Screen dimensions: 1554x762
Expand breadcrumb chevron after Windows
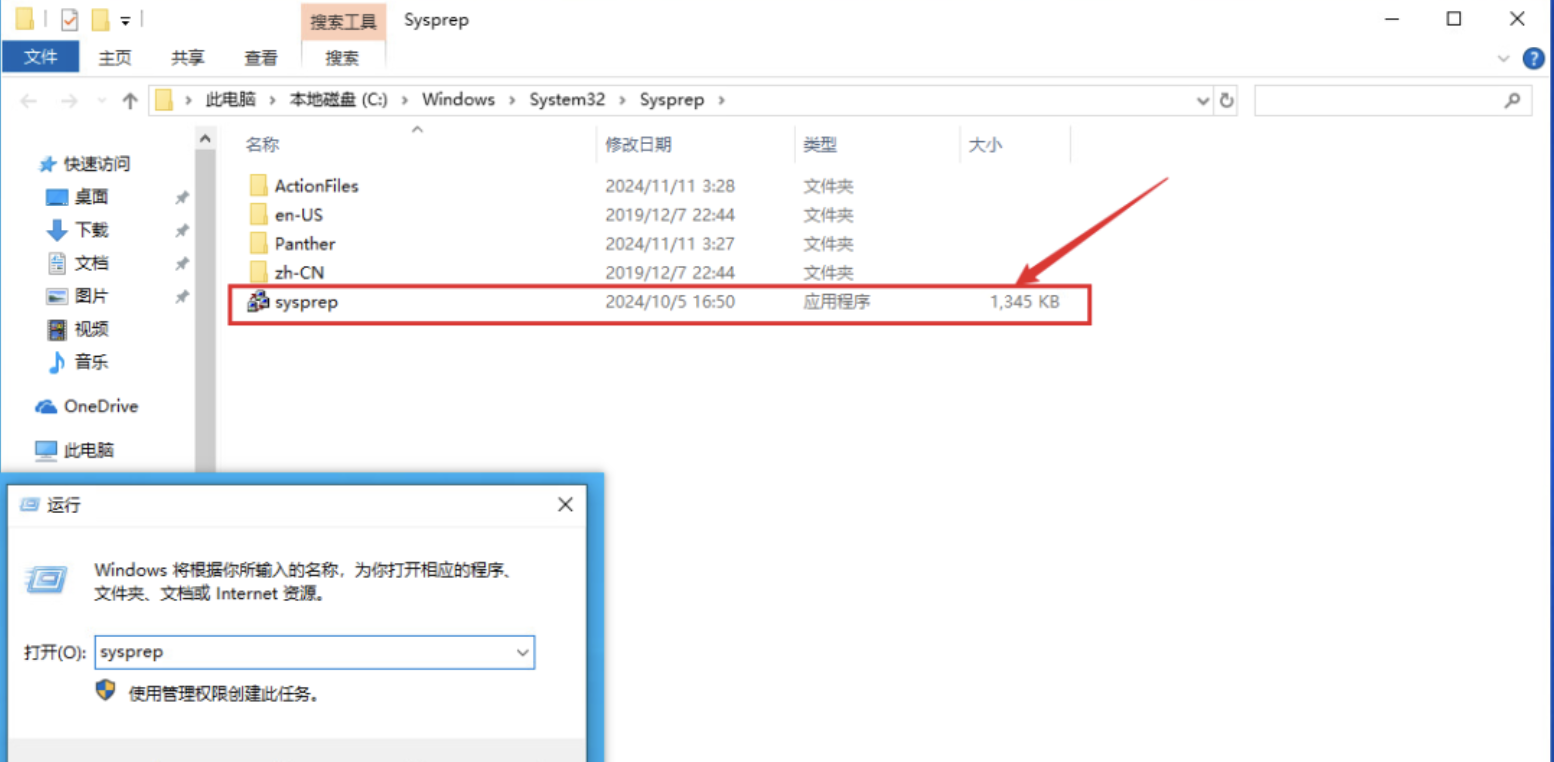click(512, 100)
